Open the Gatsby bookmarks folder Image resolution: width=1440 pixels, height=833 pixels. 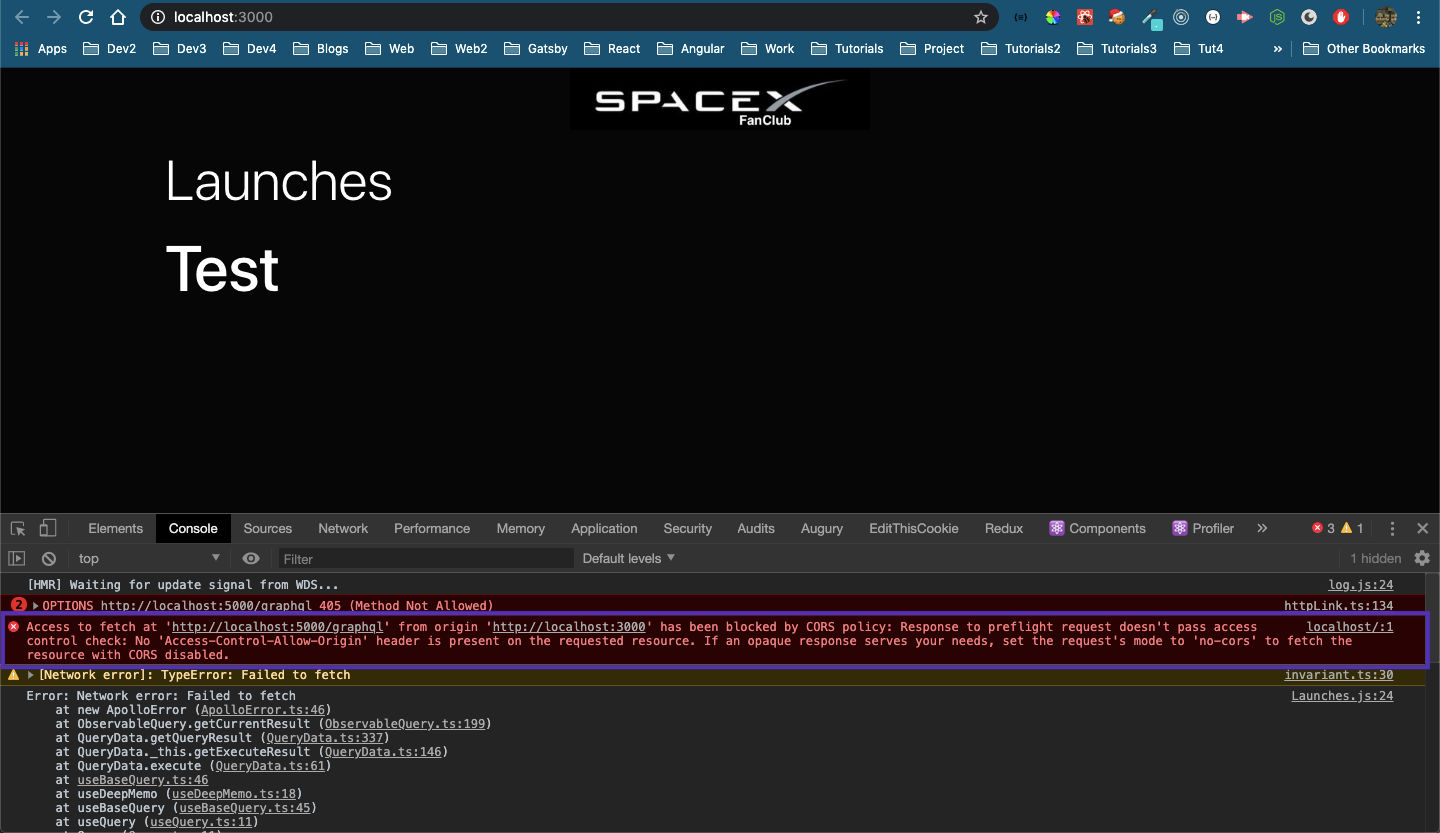coord(536,48)
